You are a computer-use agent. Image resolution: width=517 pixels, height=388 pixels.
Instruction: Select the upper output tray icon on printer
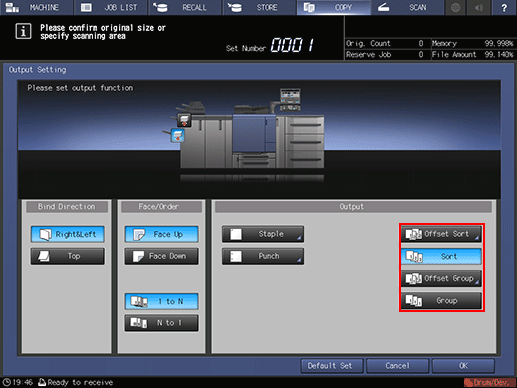click(x=184, y=120)
